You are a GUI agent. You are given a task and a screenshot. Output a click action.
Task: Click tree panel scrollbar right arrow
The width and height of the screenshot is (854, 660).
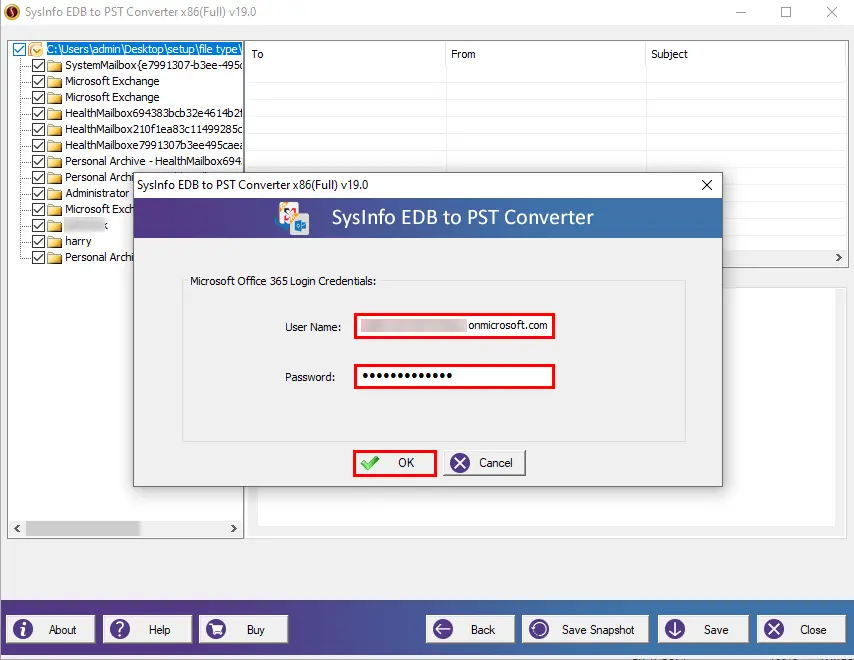click(234, 528)
